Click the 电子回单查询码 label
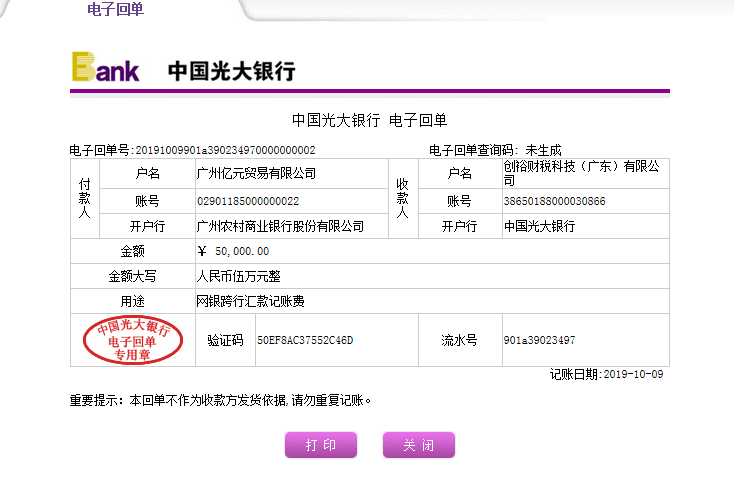 [x=473, y=150]
